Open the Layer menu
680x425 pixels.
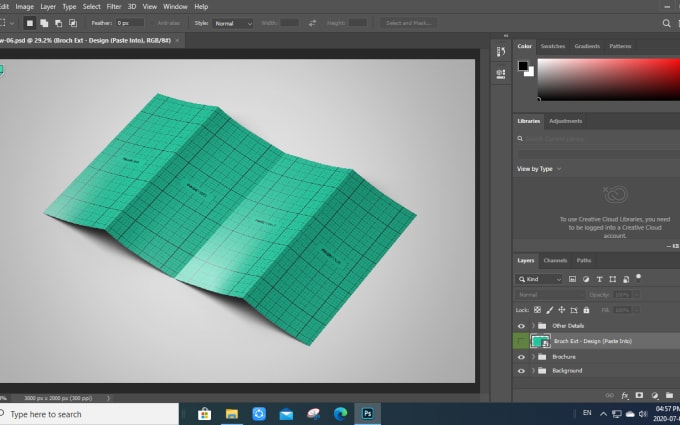pyautogui.click(x=48, y=7)
